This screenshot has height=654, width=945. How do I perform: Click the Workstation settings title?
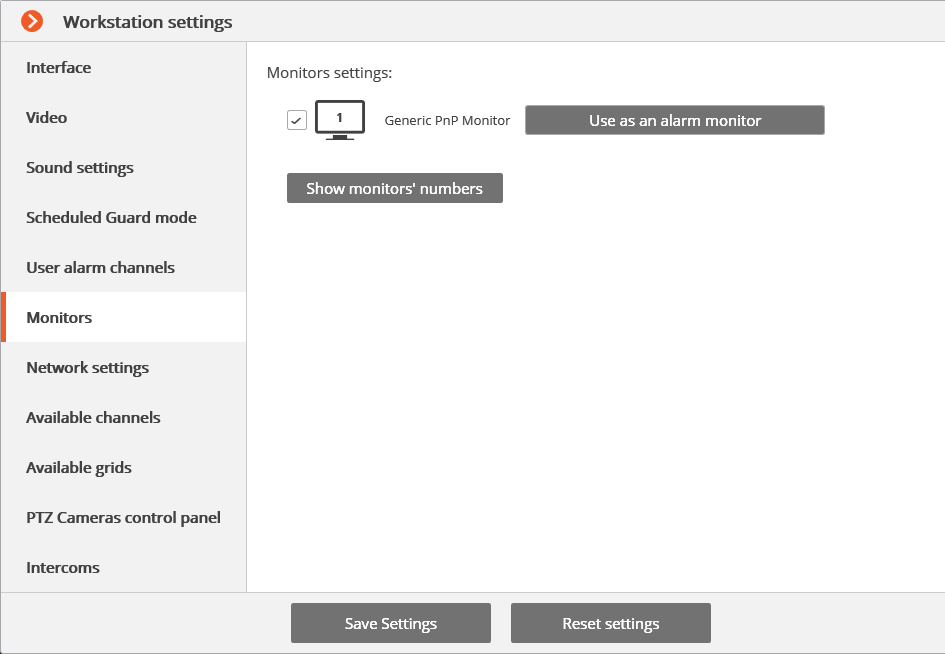pyautogui.click(x=148, y=22)
